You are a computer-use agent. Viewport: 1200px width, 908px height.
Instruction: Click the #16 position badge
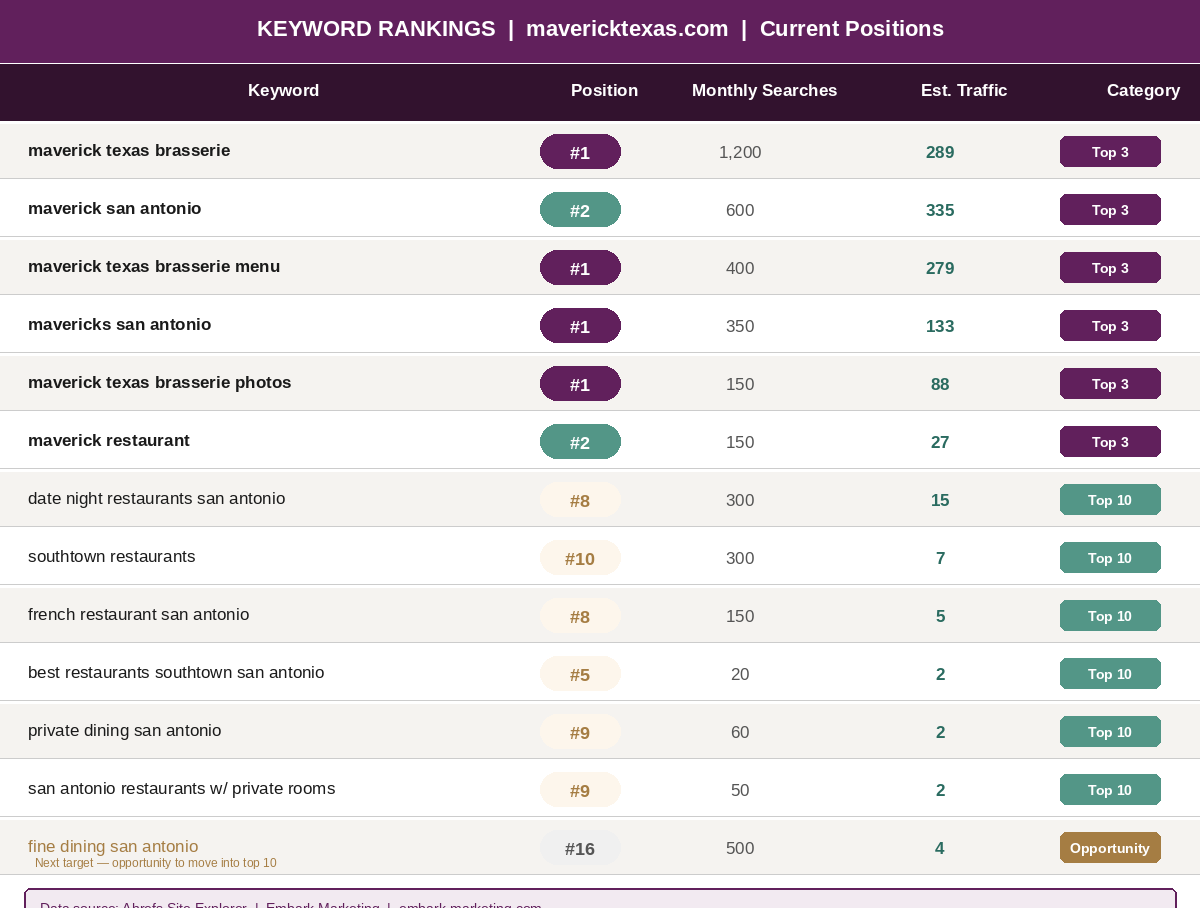580,849
